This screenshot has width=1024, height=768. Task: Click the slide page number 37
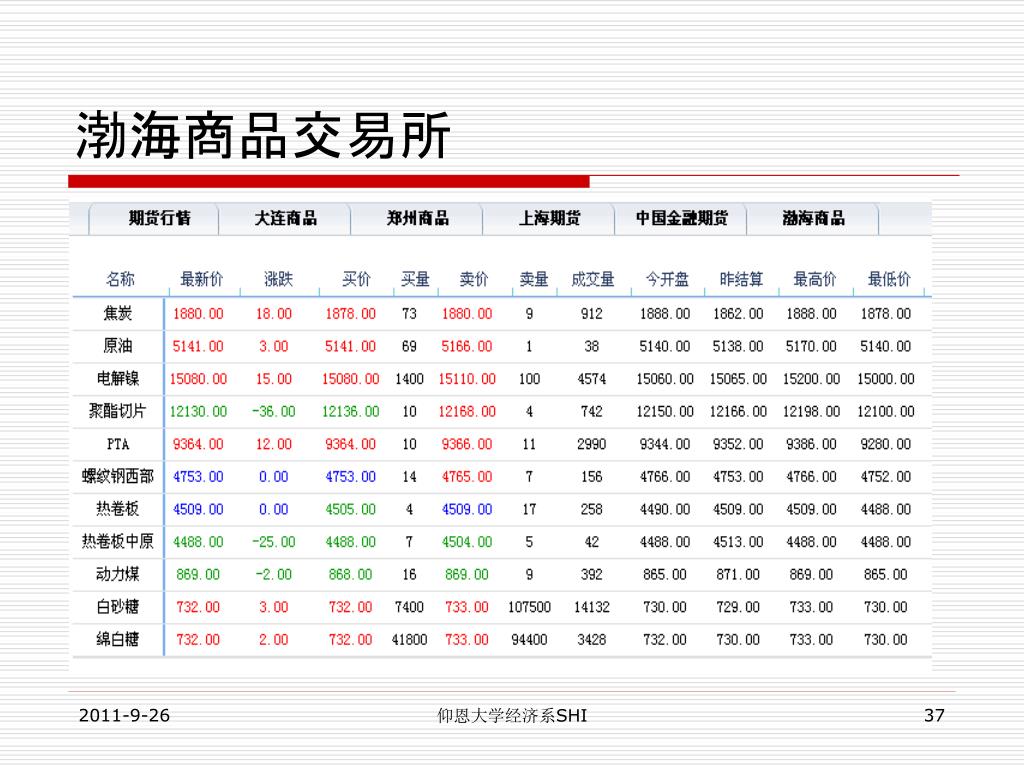934,716
